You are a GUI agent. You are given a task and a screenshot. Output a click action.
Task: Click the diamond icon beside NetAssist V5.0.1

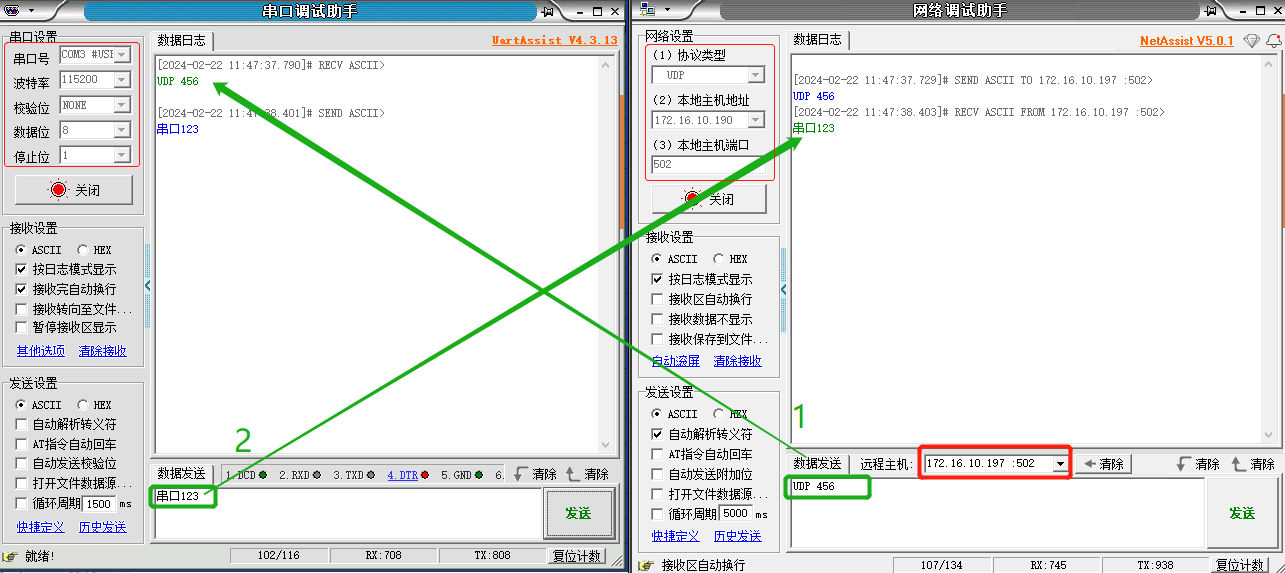(x=1252, y=41)
